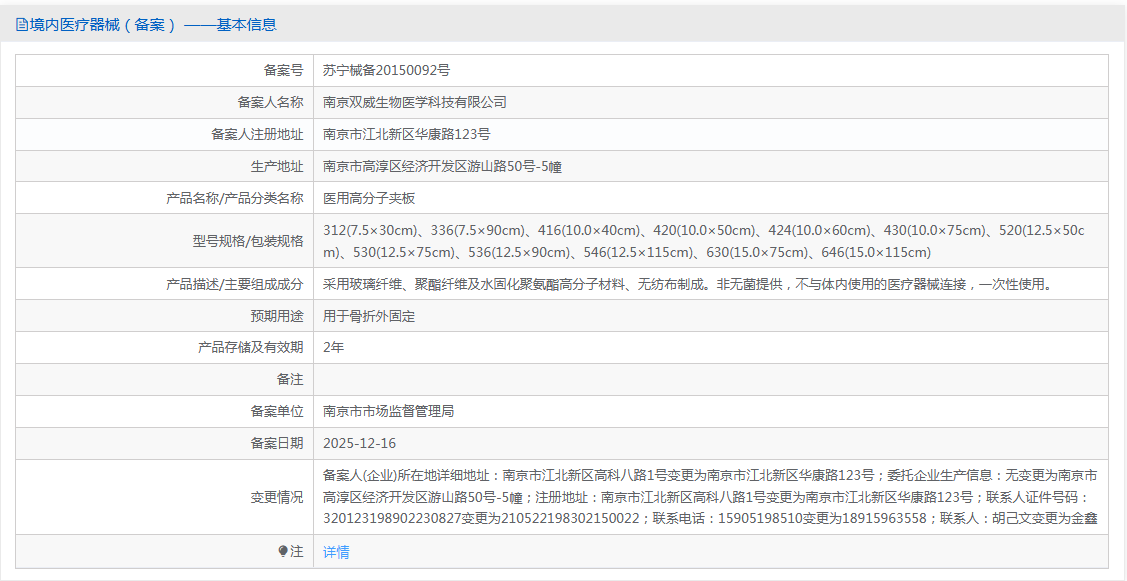Select the product description starting 采用玻璃纤维
This screenshot has height=581, width=1127.
(688, 284)
